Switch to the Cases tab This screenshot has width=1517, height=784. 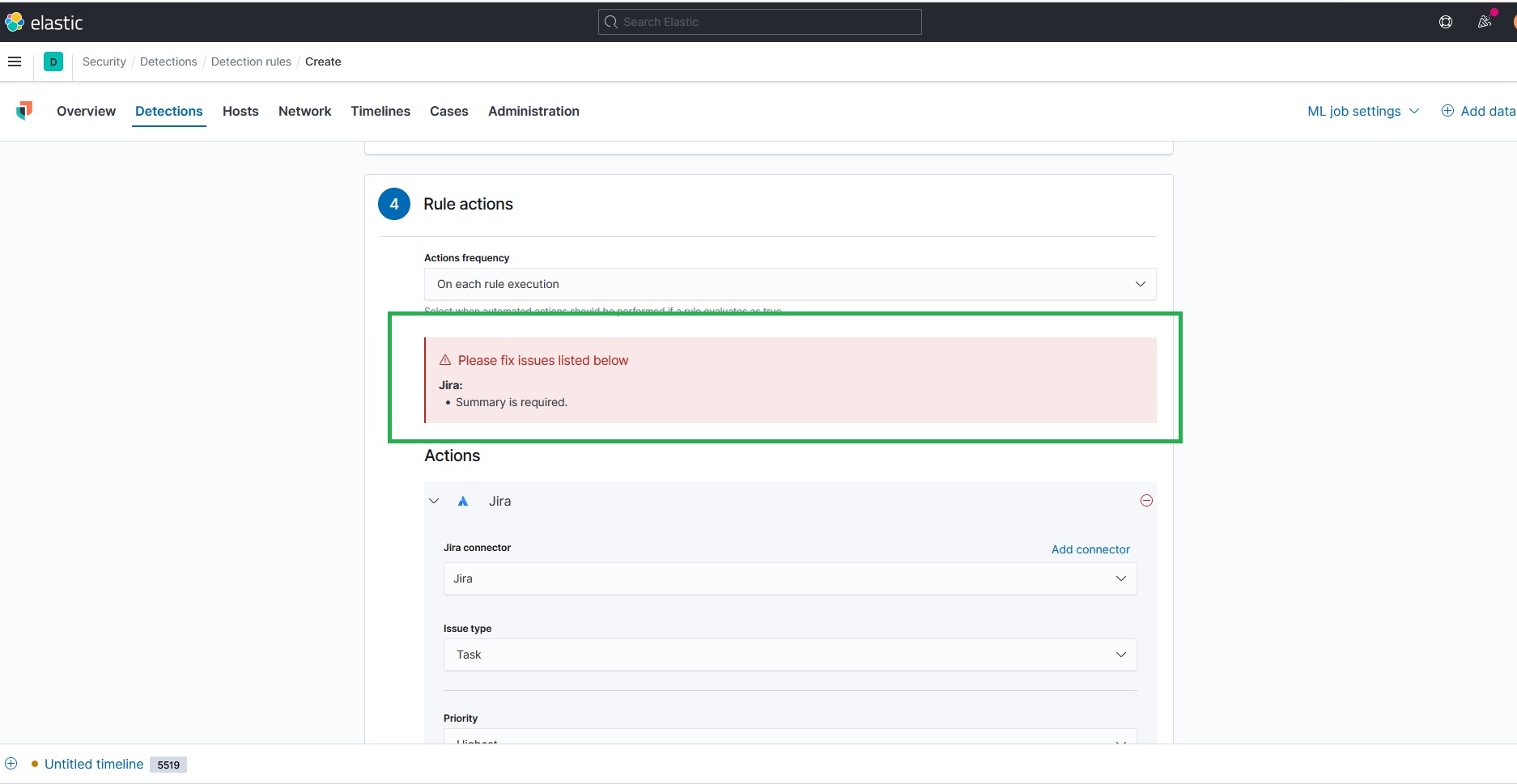(448, 111)
